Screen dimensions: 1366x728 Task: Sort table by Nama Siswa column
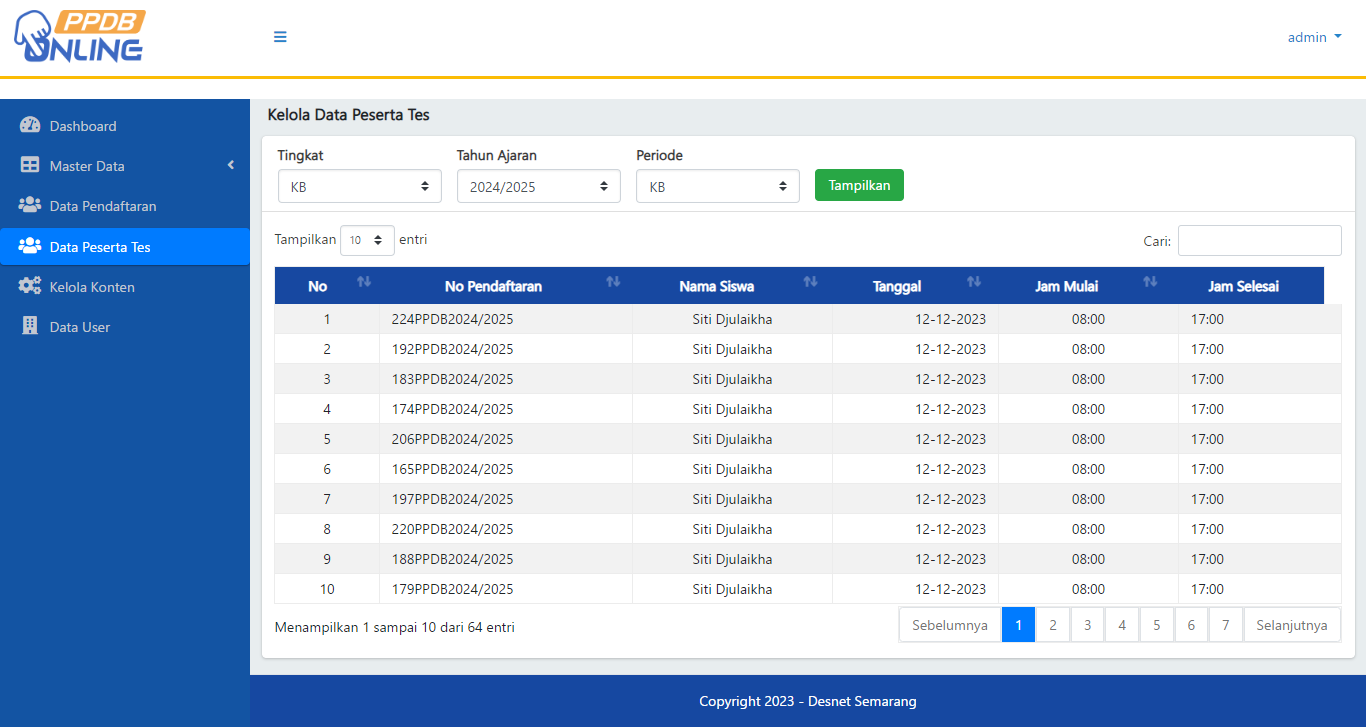(716, 286)
